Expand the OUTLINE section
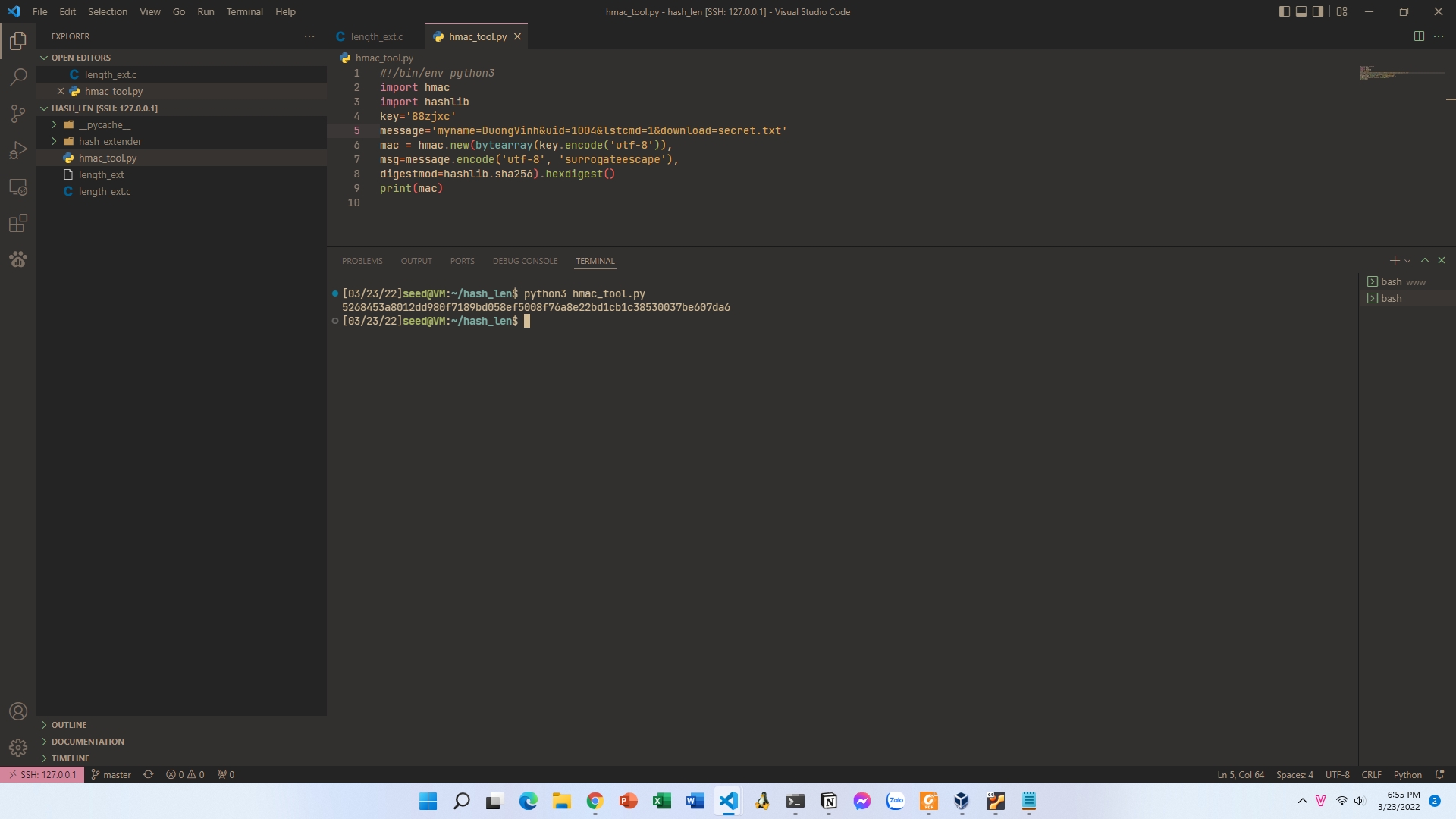Viewport: 1456px width, 819px height. coord(69,725)
